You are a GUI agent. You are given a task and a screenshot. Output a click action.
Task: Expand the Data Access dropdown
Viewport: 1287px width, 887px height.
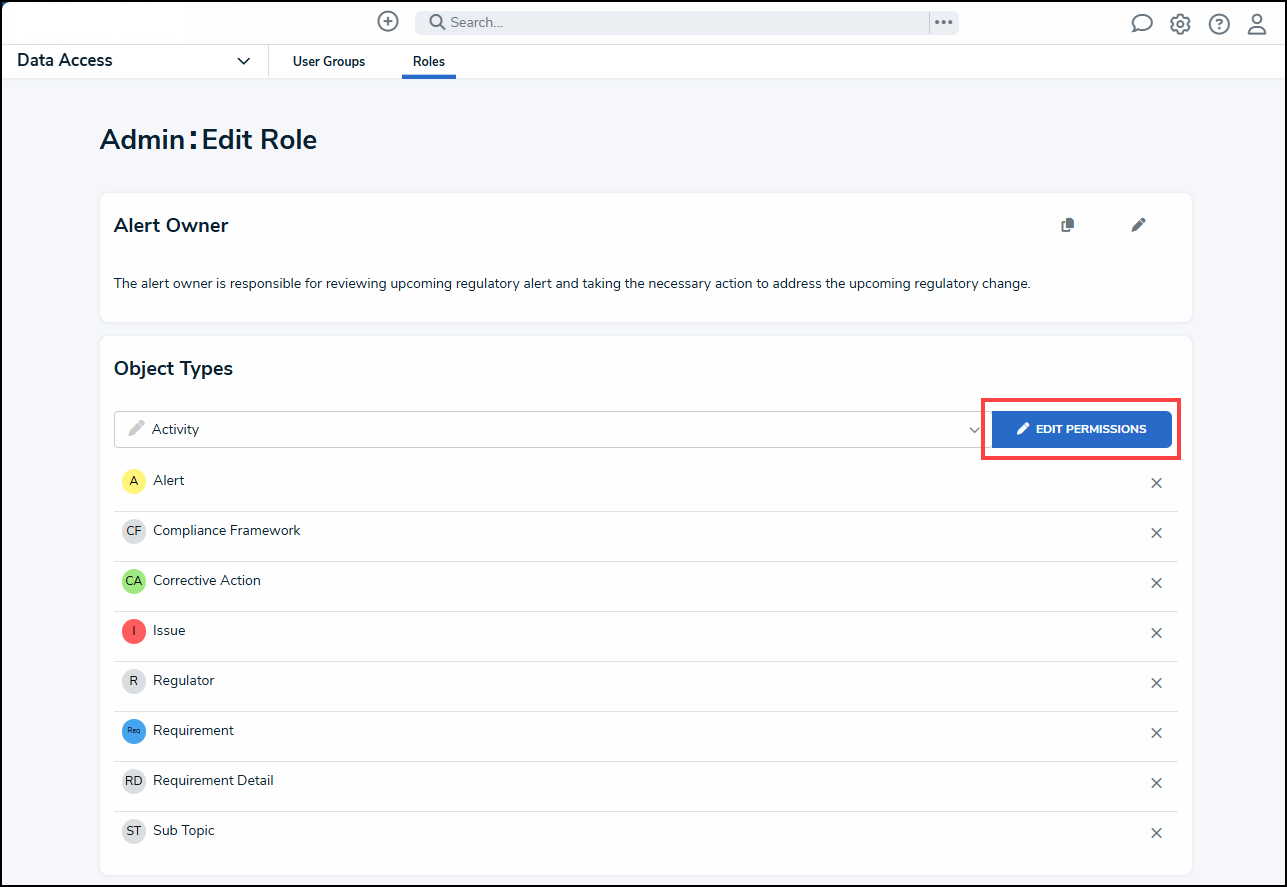pyautogui.click(x=134, y=61)
